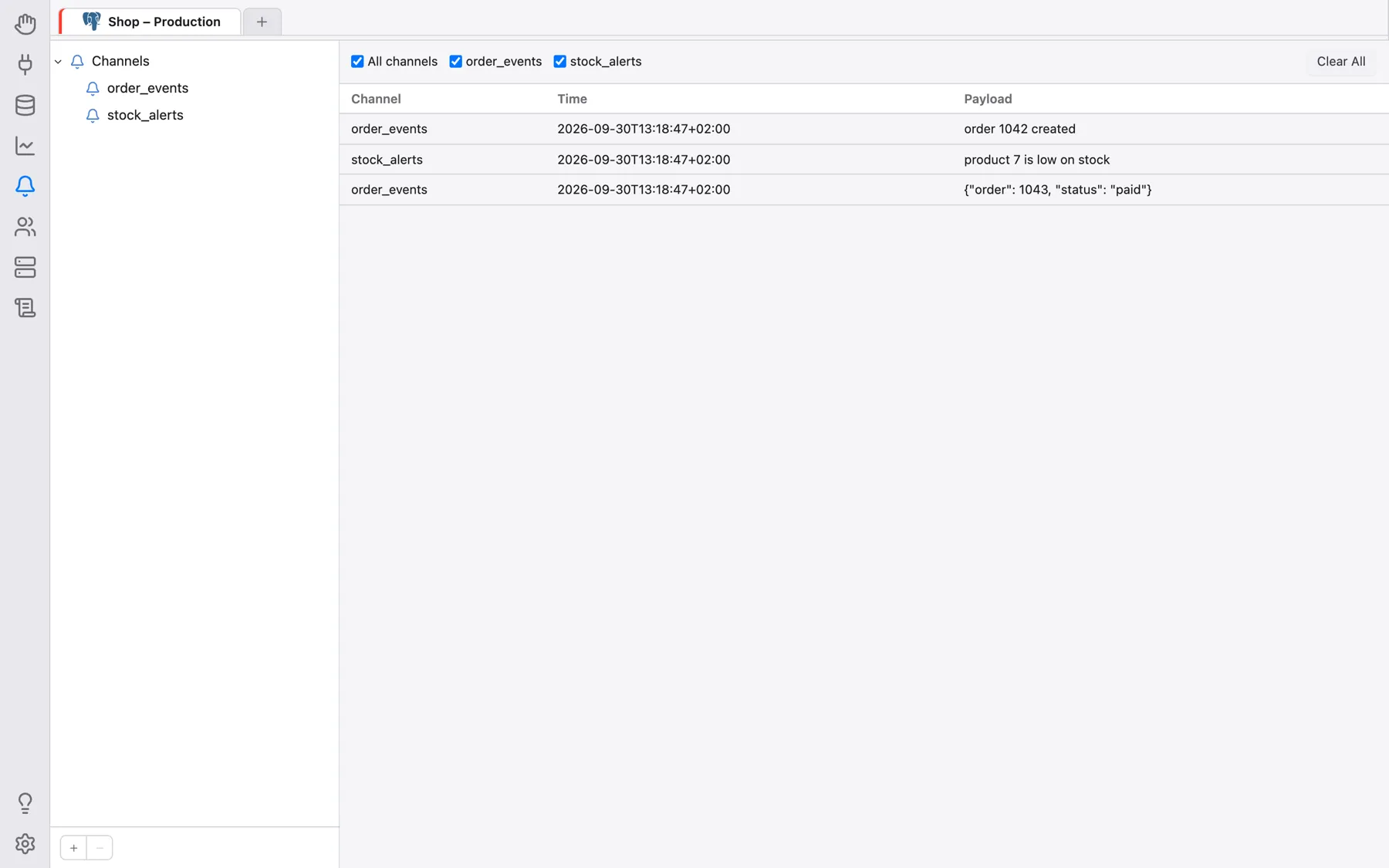Remove channel with minus button
Screen dimensions: 1389x868
[x=100, y=848]
